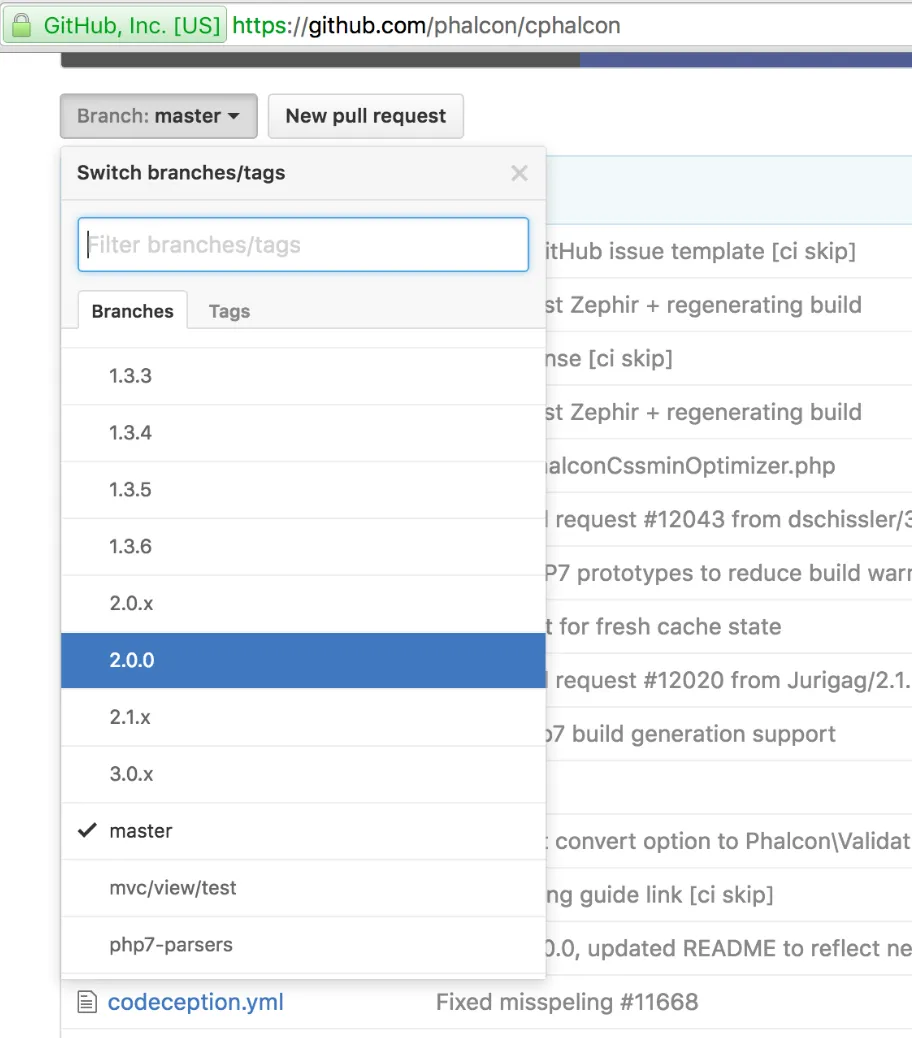Select the 3.0.x branch

pyautogui.click(x=131, y=774)
